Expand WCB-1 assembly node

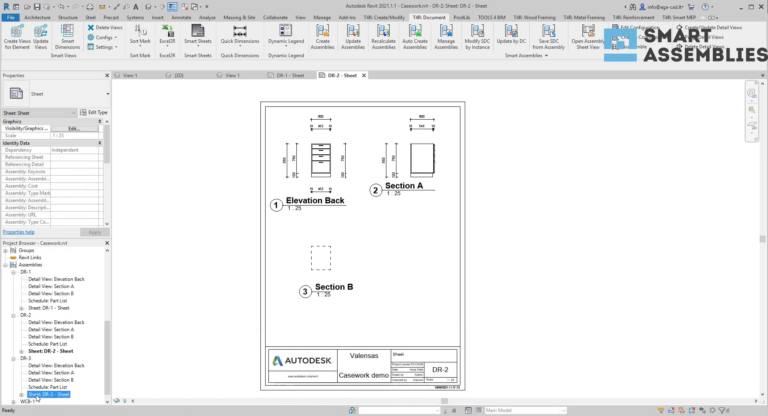13,402
